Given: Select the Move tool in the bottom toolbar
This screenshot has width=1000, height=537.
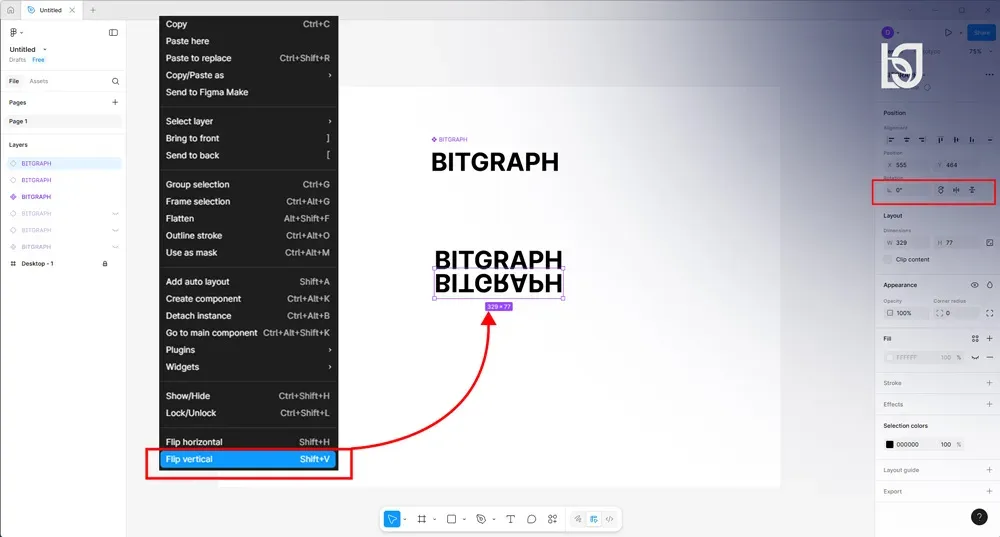Looking at the screenshot, I should point(392,519).
